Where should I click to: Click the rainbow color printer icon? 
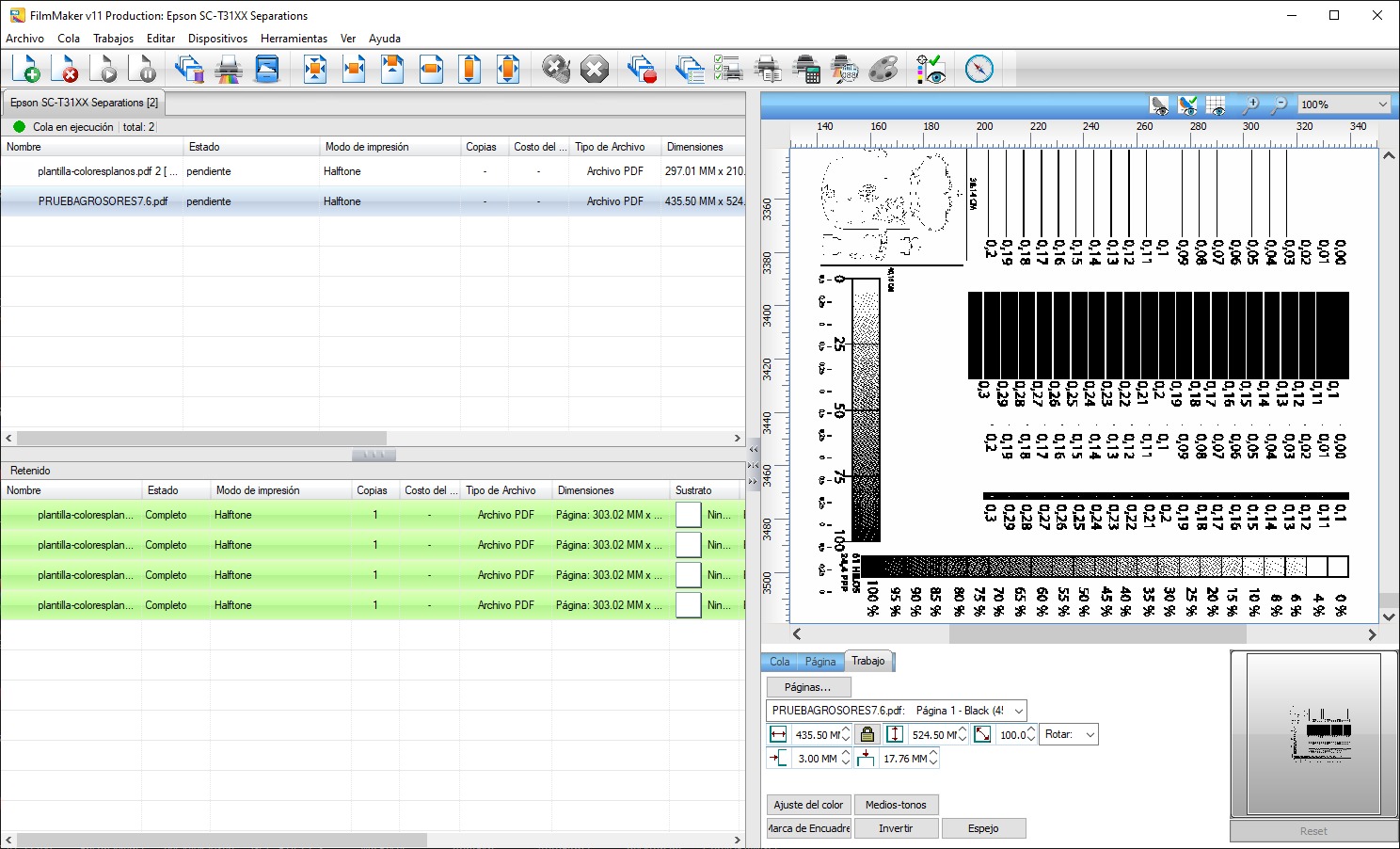tap(229, 69)
